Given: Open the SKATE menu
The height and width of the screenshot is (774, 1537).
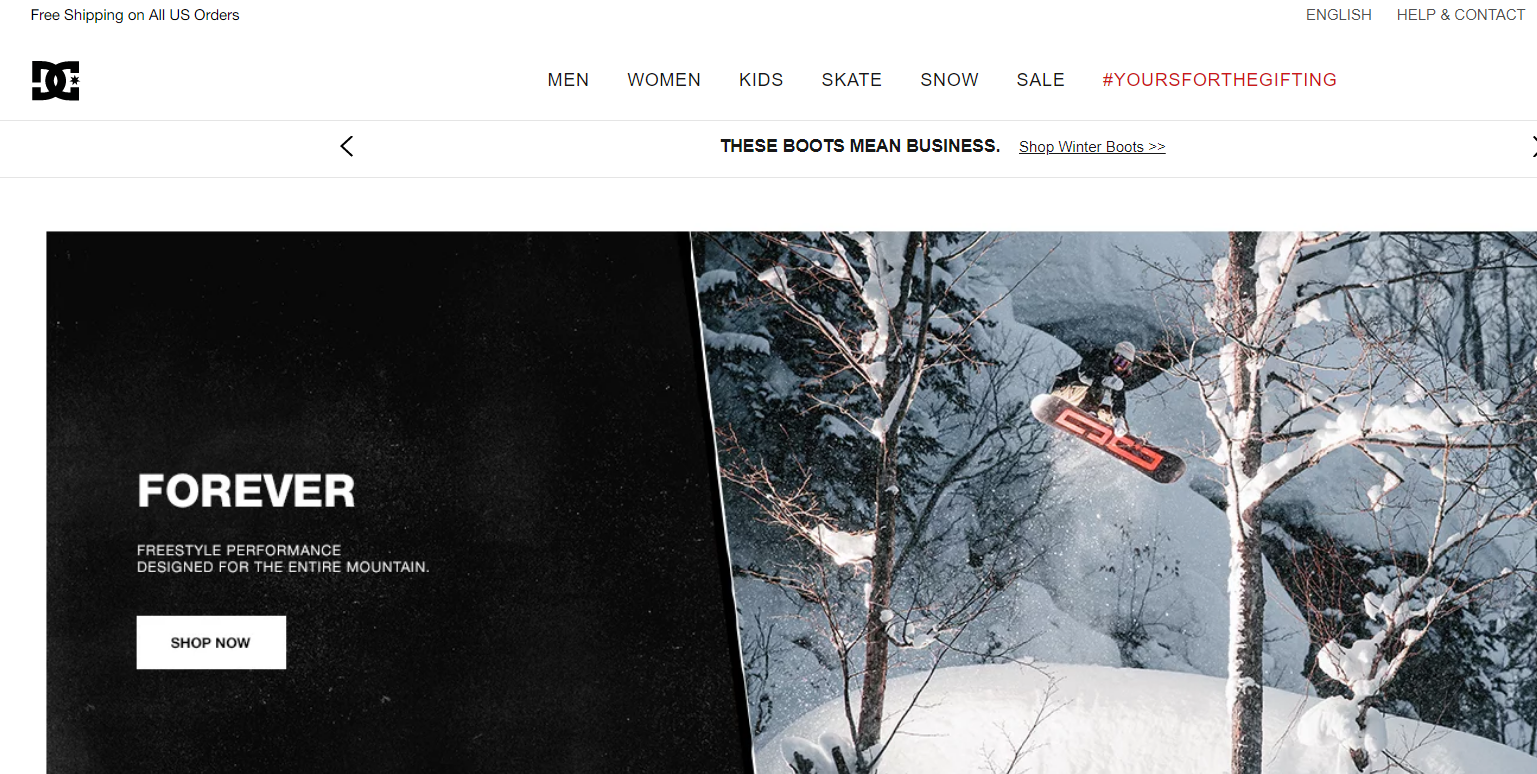Looking at the screenshot, I should point(852,80).
